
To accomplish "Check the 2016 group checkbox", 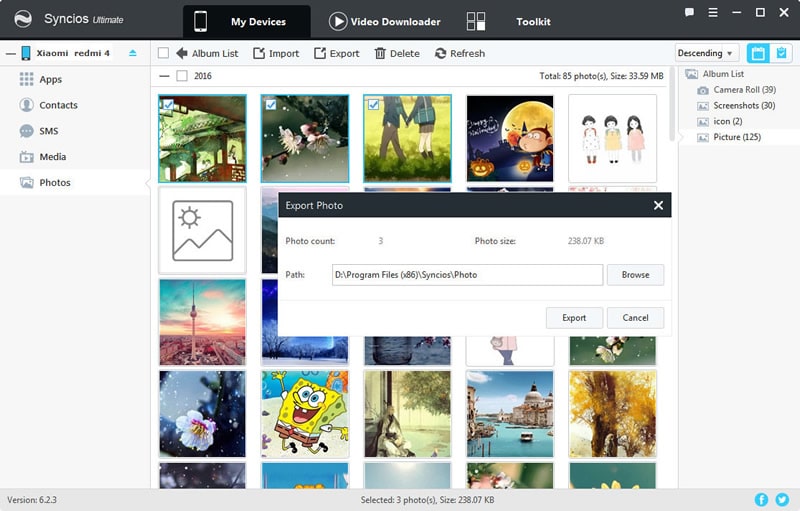I will tap(182, 76).
